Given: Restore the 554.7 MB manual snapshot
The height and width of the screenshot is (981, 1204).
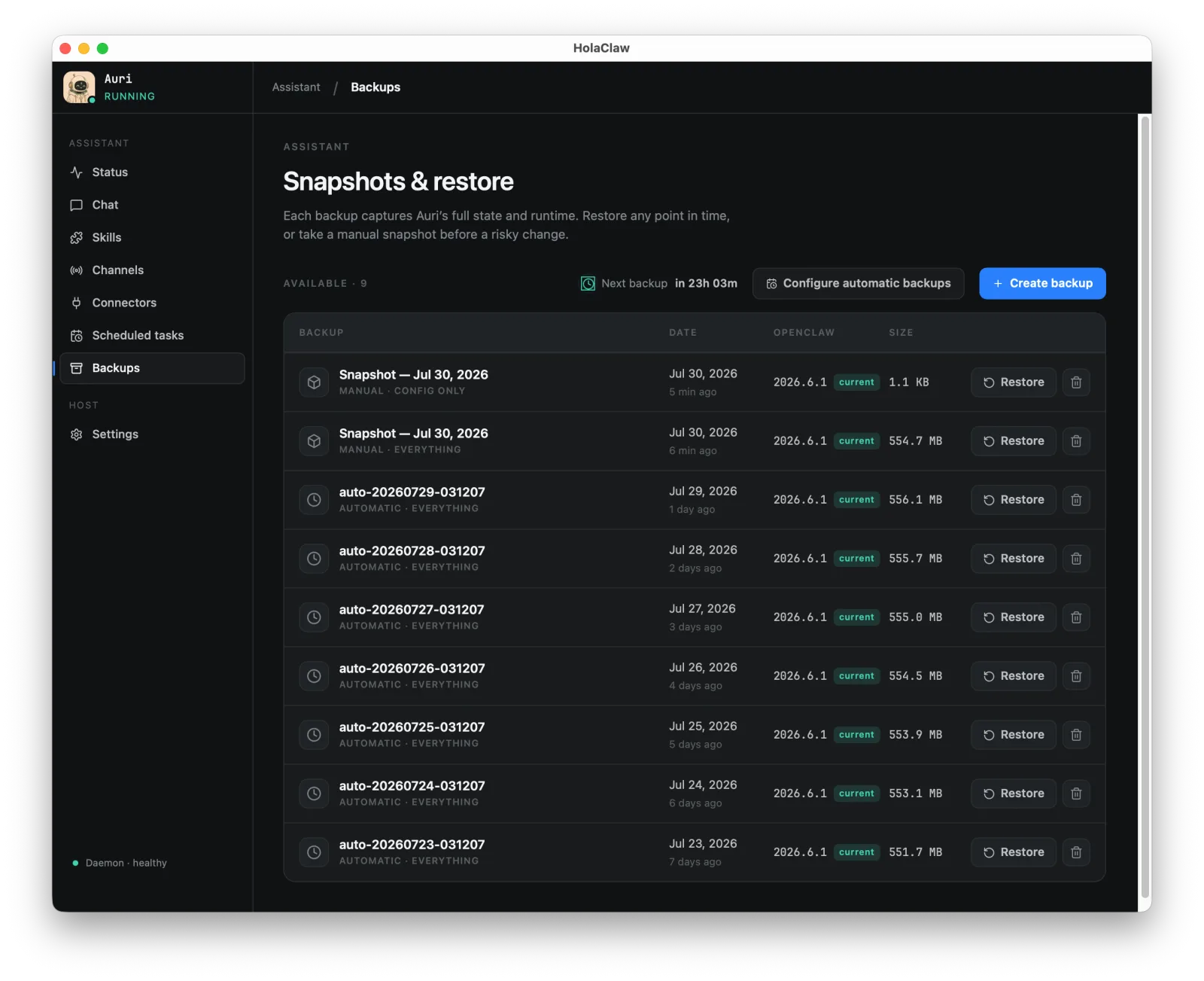Looking at the screenshot, I should coord(1014,441).
